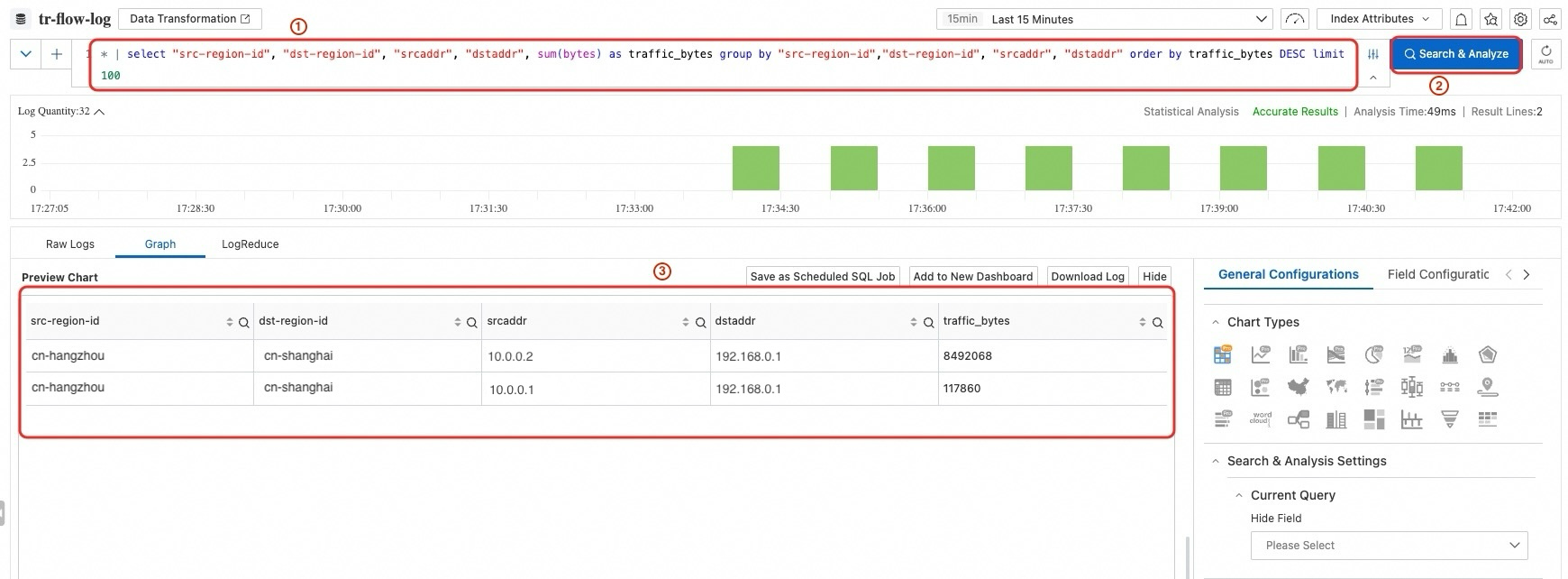Choose the timeline bar Pro chart type
Viewport: 1568px width, 579px height.
tap(1374, 387)
